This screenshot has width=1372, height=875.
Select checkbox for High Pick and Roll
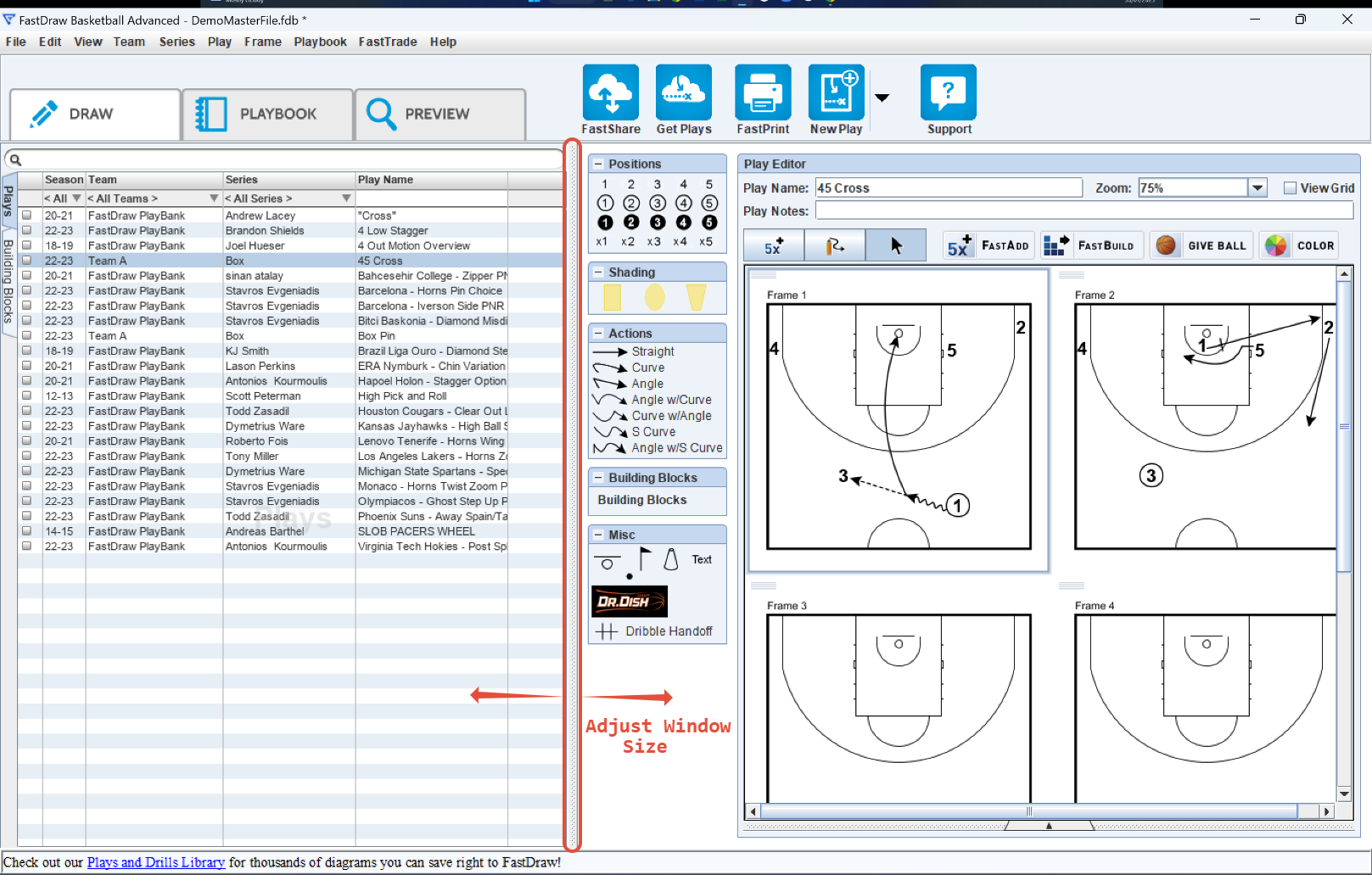click(26, 396)
